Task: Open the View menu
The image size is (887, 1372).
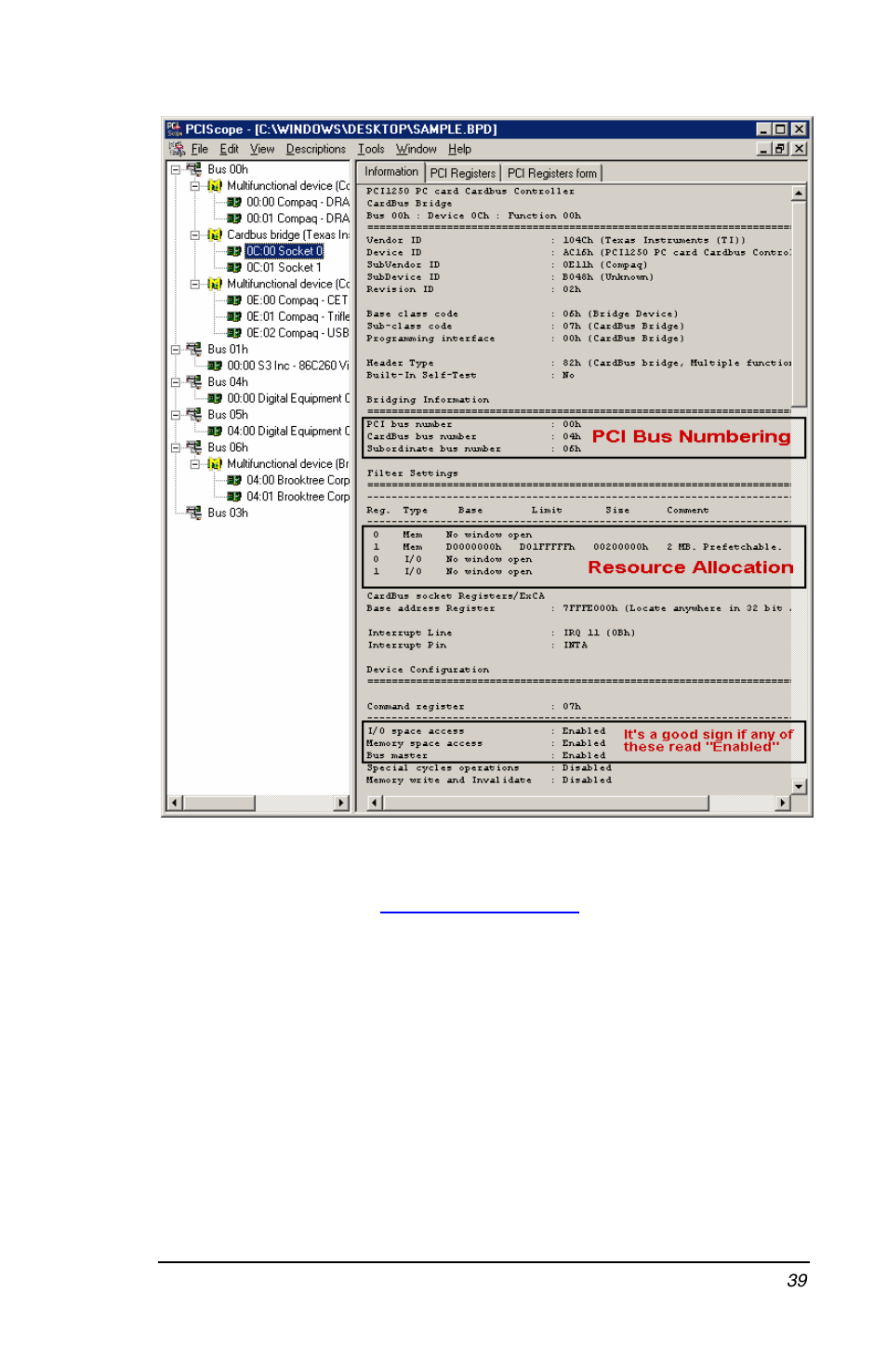Action: click(262, 149)
